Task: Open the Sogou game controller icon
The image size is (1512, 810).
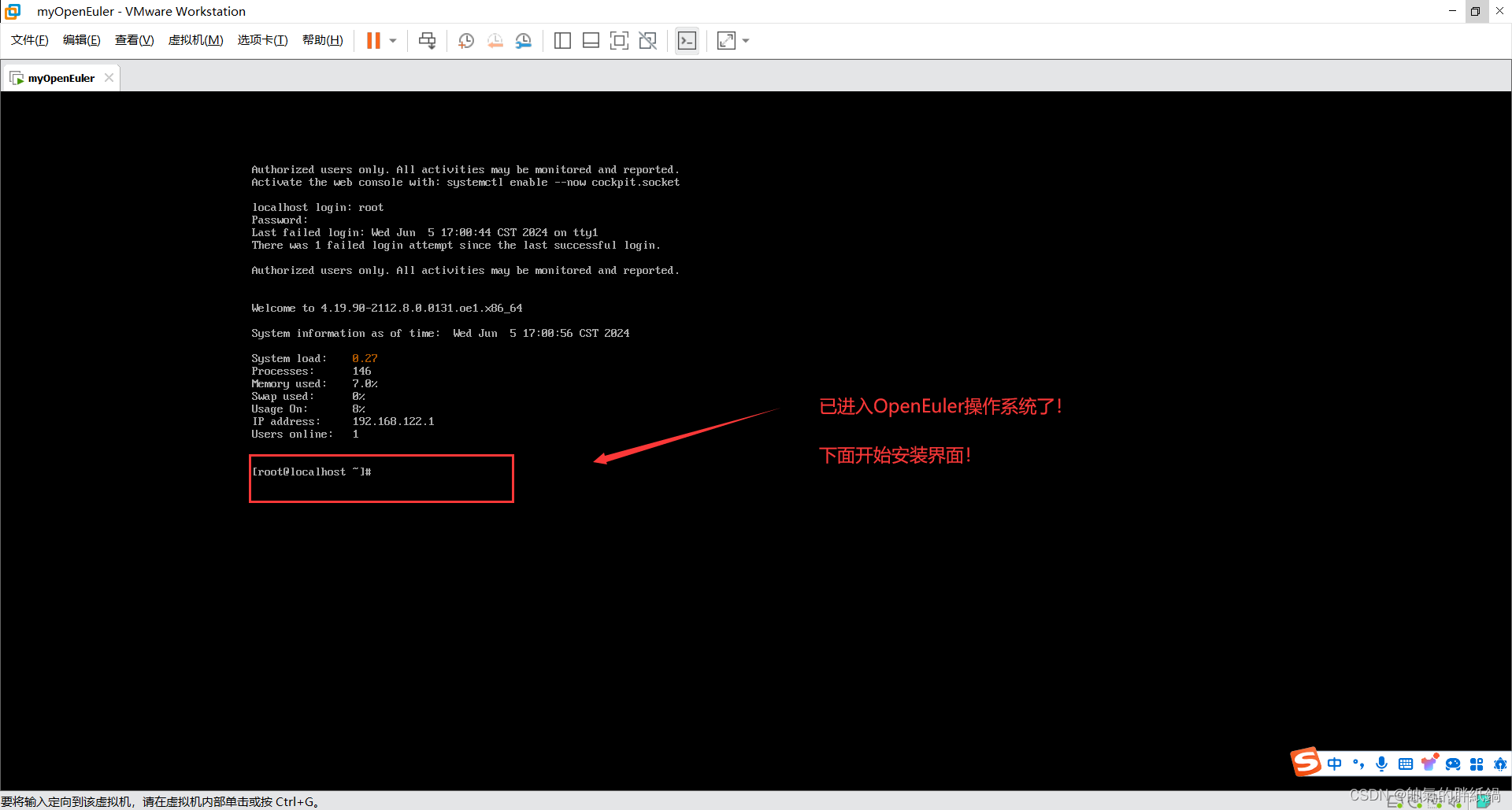Action: [1453, 764]
